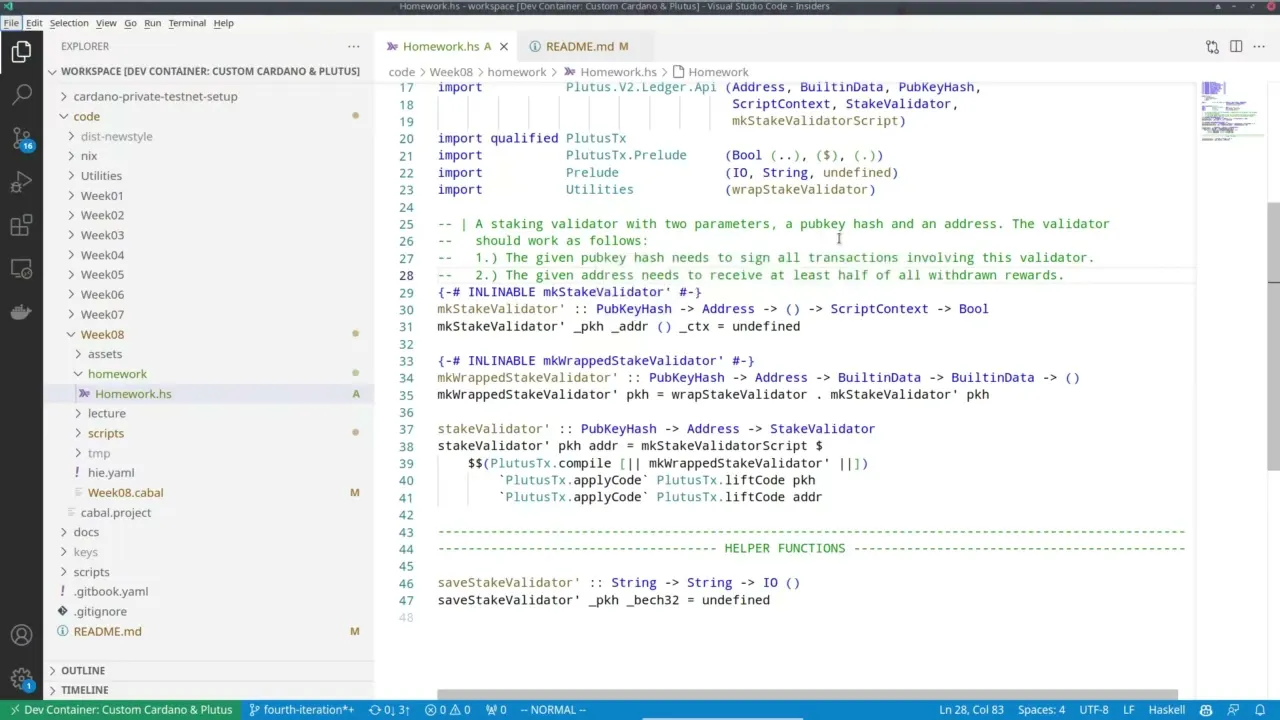
Task: Expand the OUTLINE section
Action: coord(83,670)
